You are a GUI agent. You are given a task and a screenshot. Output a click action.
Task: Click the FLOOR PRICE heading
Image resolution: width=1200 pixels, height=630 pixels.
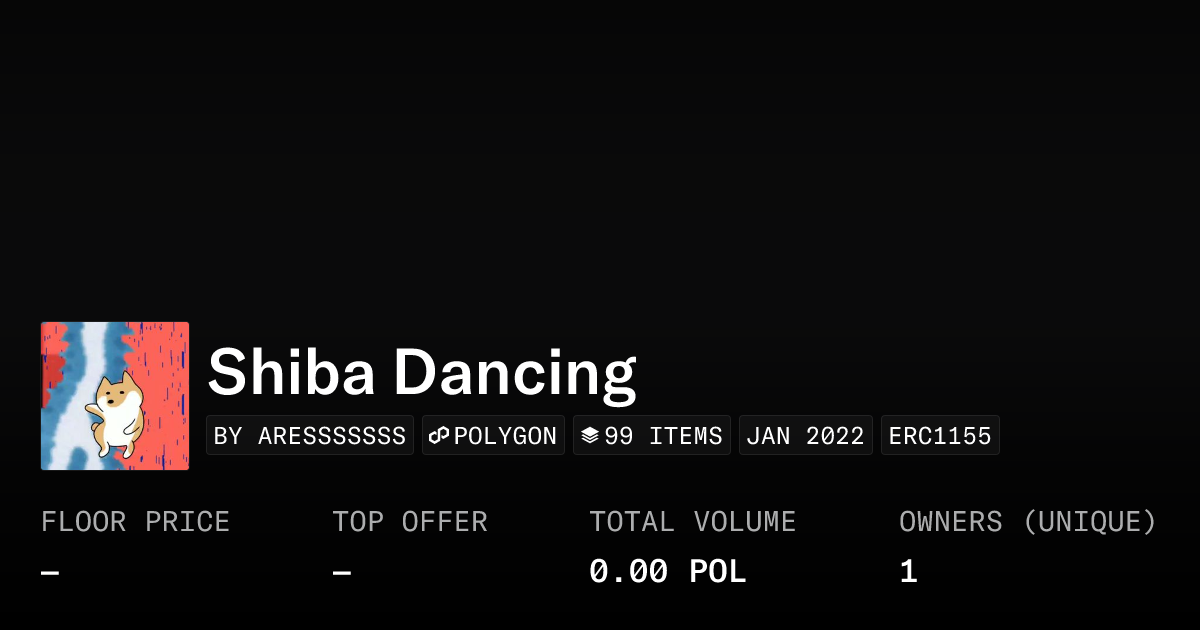(x=135, y=522)
